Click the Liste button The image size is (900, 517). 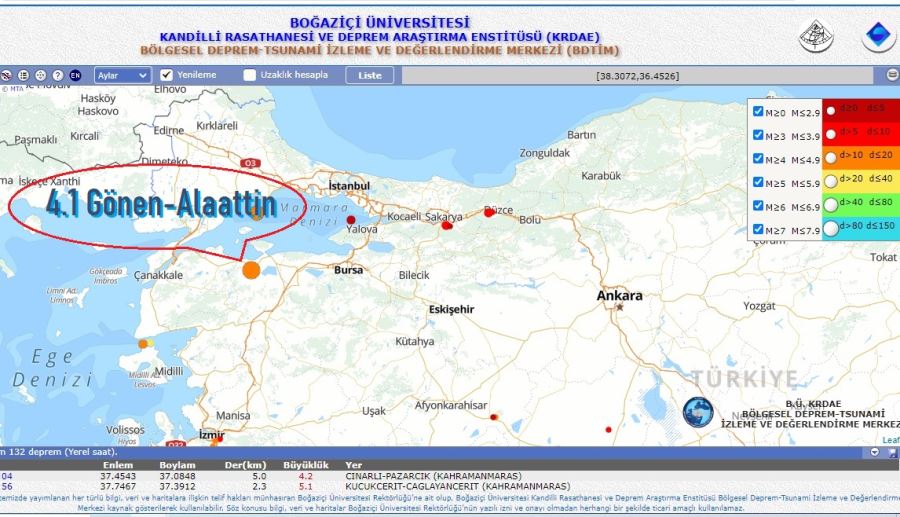(369, 75)
